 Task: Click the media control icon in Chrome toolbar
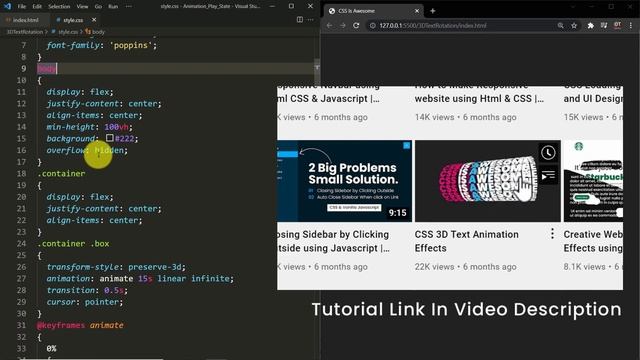[x=604, y=25]
